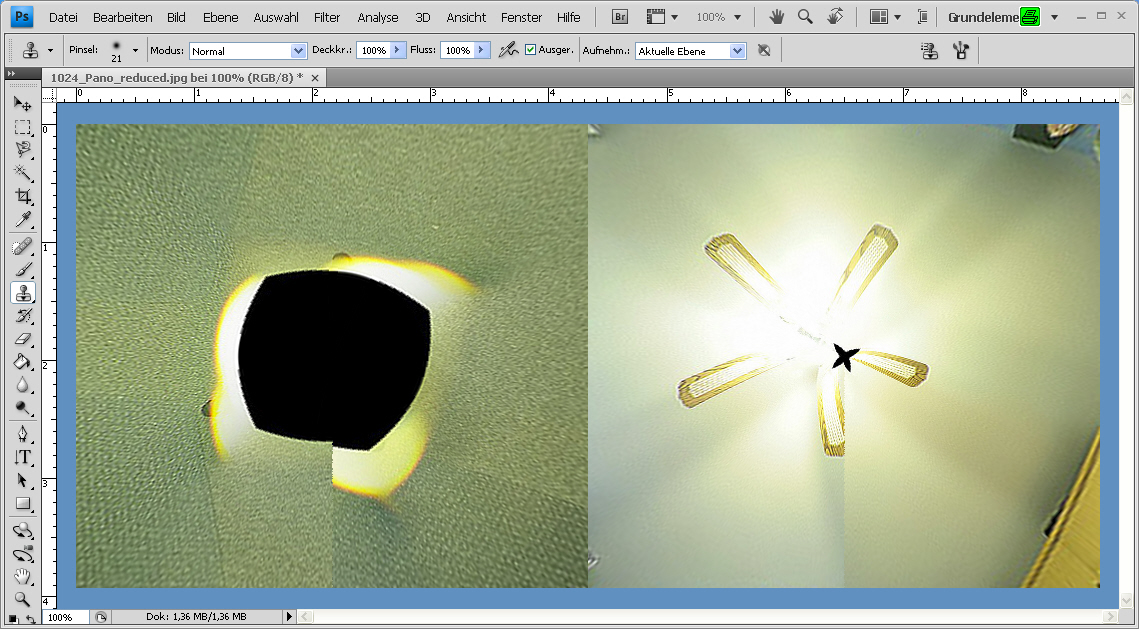Toggle ignore adjustment layers when cloning
This screenshot has height=629, width=1139.
click(x=764, y=50)
